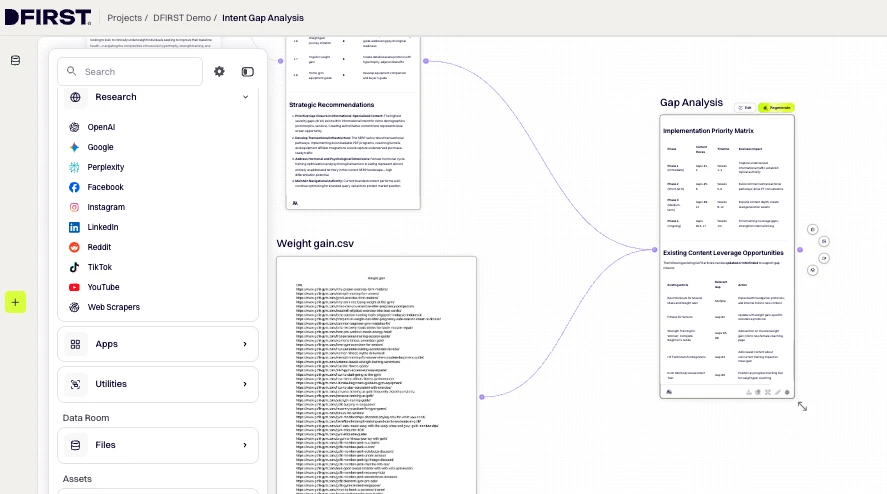Click the Assets label
887x494 pixels.
point(77,479)
